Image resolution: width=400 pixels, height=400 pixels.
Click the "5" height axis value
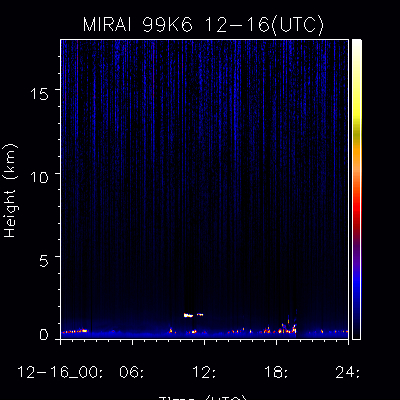click(44, 261)
